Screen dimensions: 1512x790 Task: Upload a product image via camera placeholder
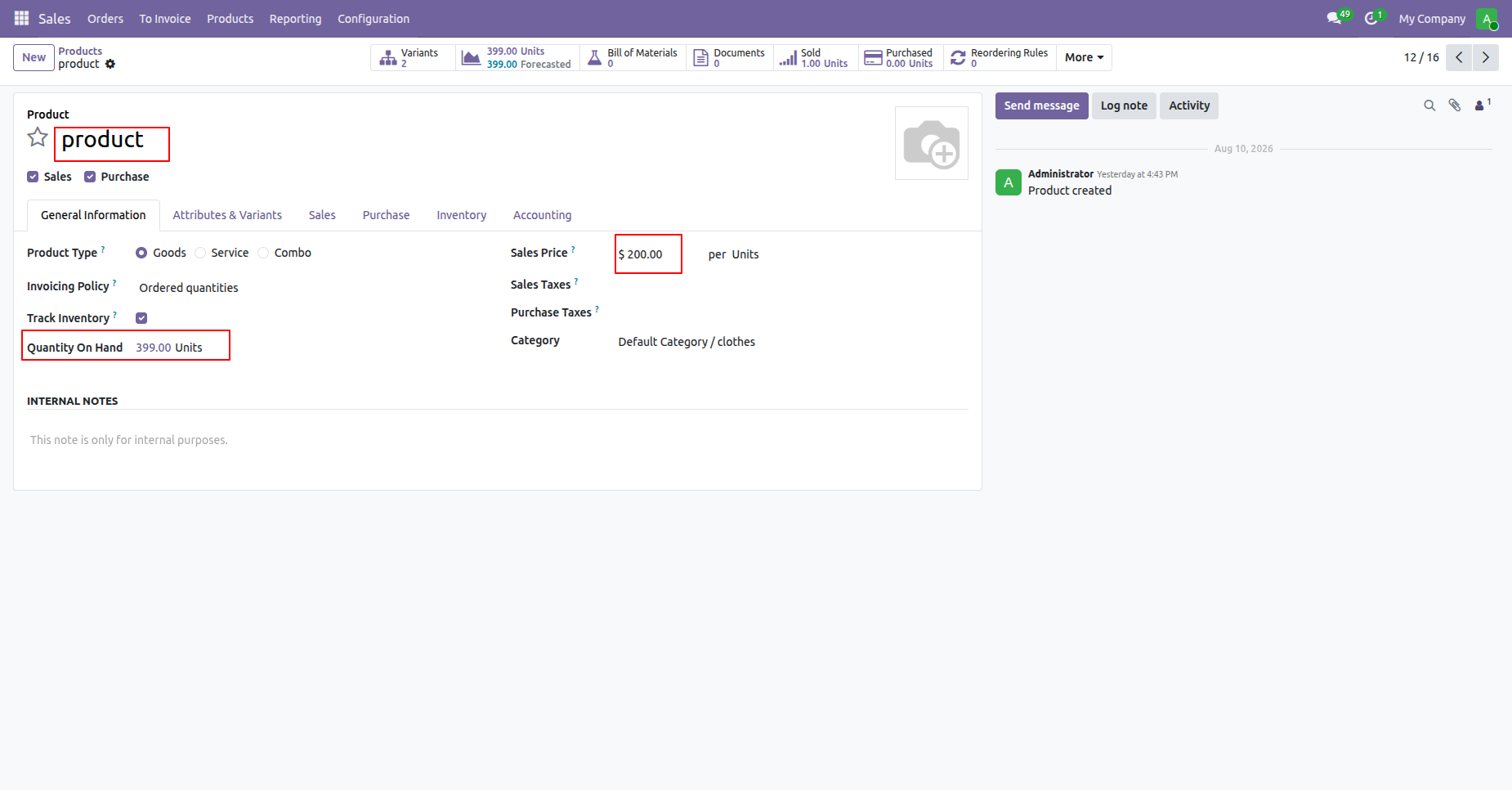coord(932,143)
